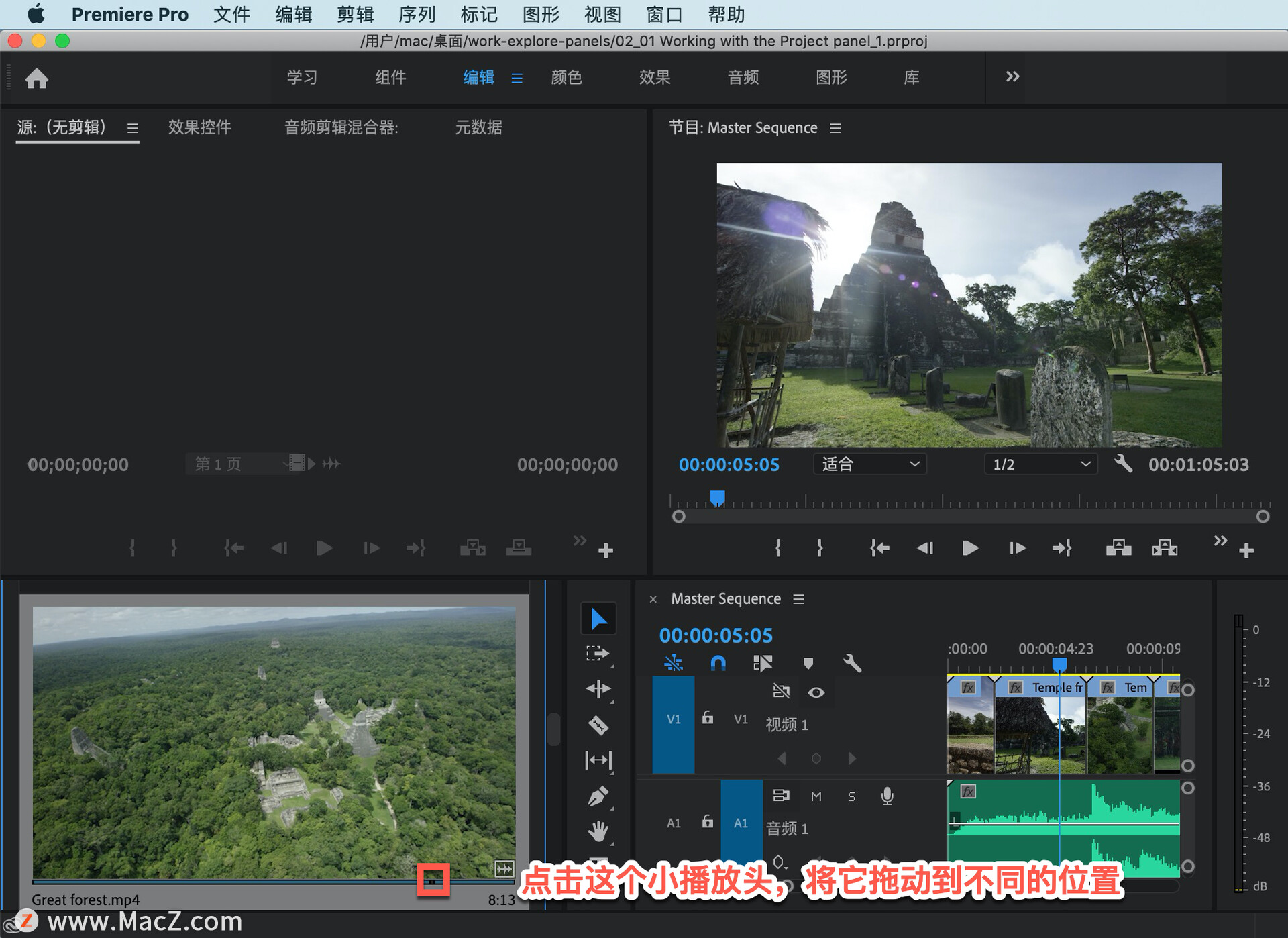Go to Out point in Program Monitor
1288x938 pixels.
(x=1062, y=548)
